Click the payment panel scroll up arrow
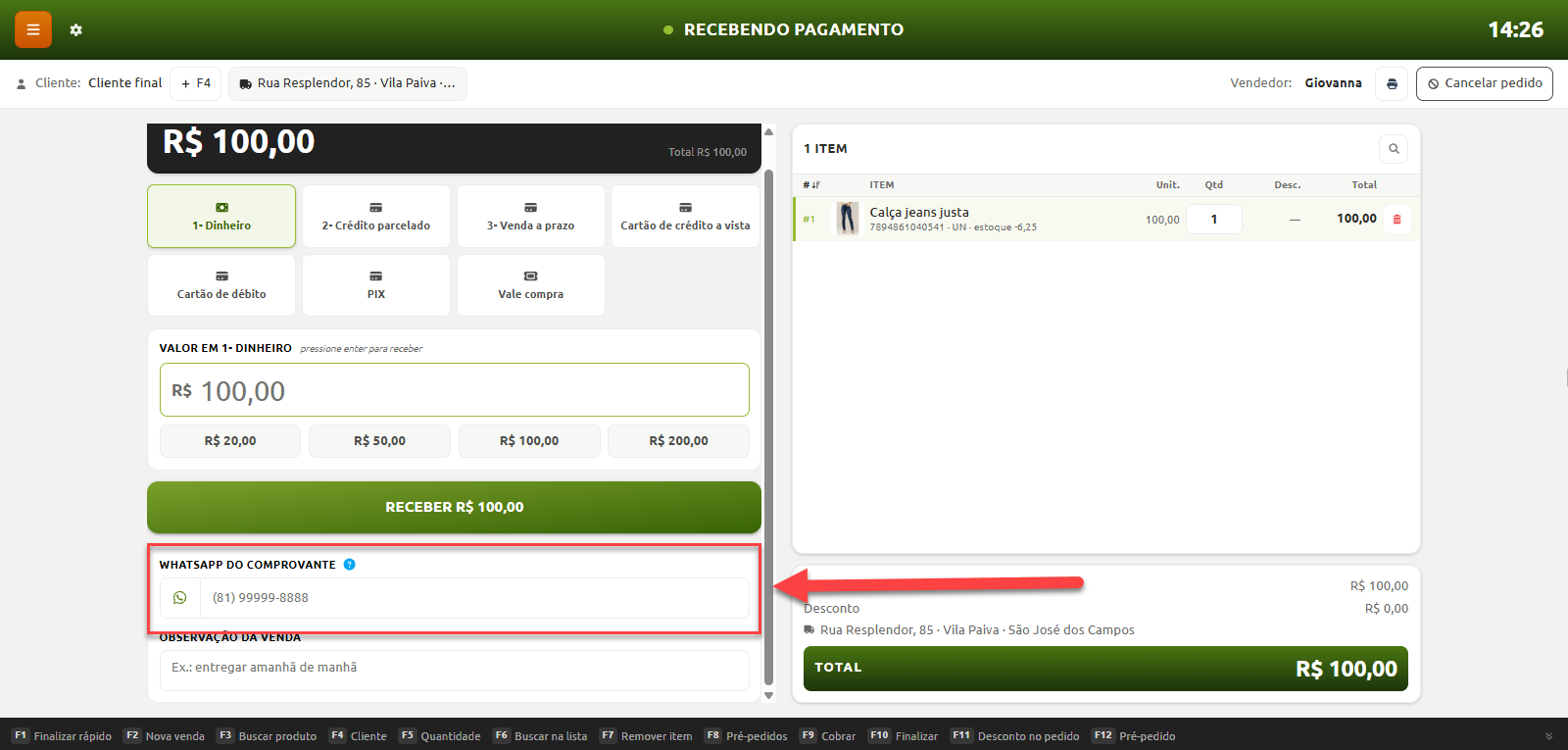The width and height of the screenshot is (1568, 750). (x=769, y=131)
